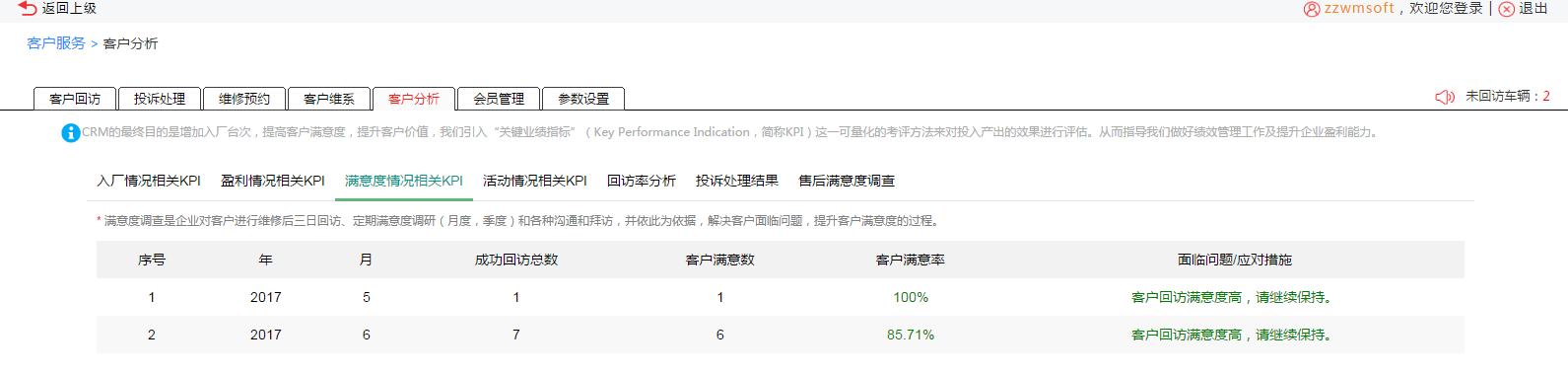
Task: Click 2017 year cell in row 1
Action: (266, 297)
